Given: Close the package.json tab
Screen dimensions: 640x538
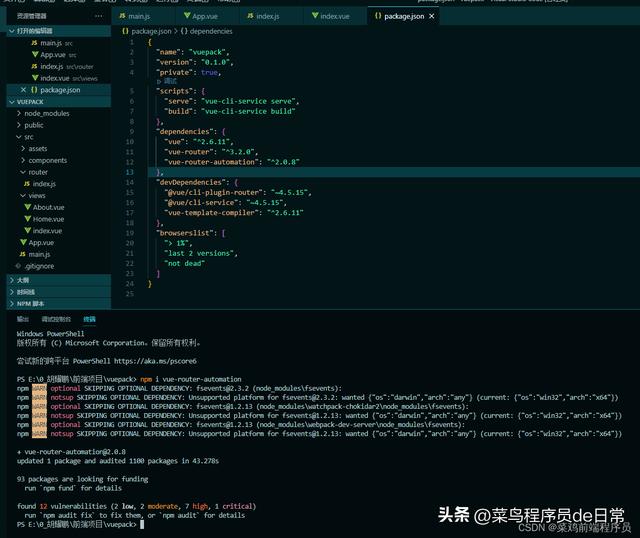Looking at the screenshot, I should point(431,16).
